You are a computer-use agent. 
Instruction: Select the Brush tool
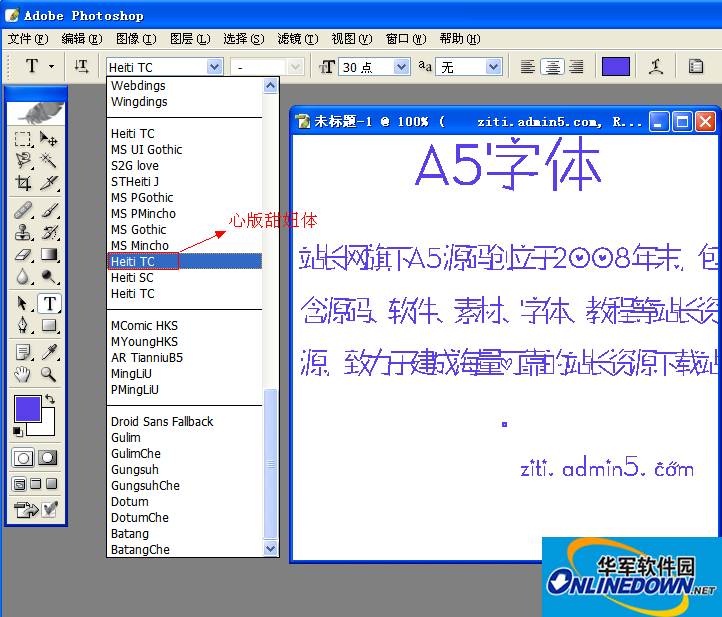(48, 210)
